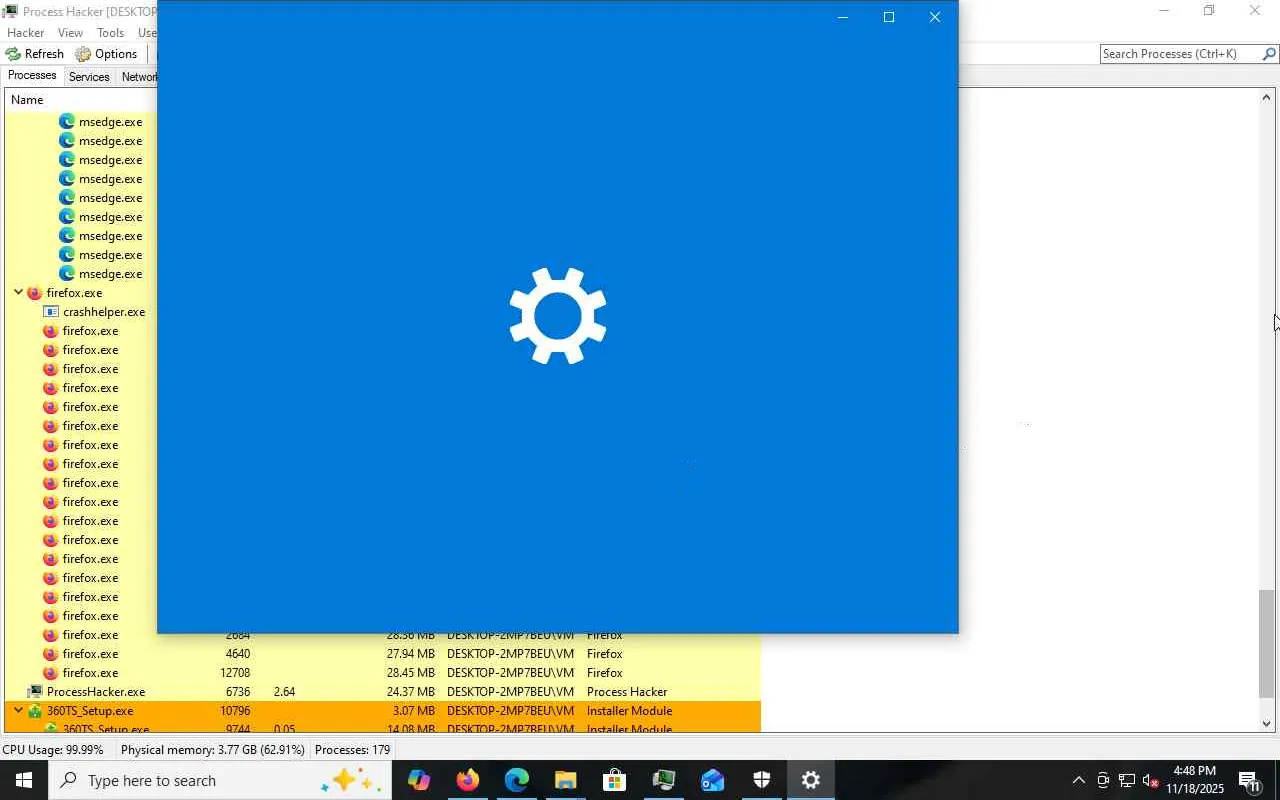The image size is (1280, 800).
Task: Click 'CPU Usage: 99.99%' in status bar
Action: (53, 750)
